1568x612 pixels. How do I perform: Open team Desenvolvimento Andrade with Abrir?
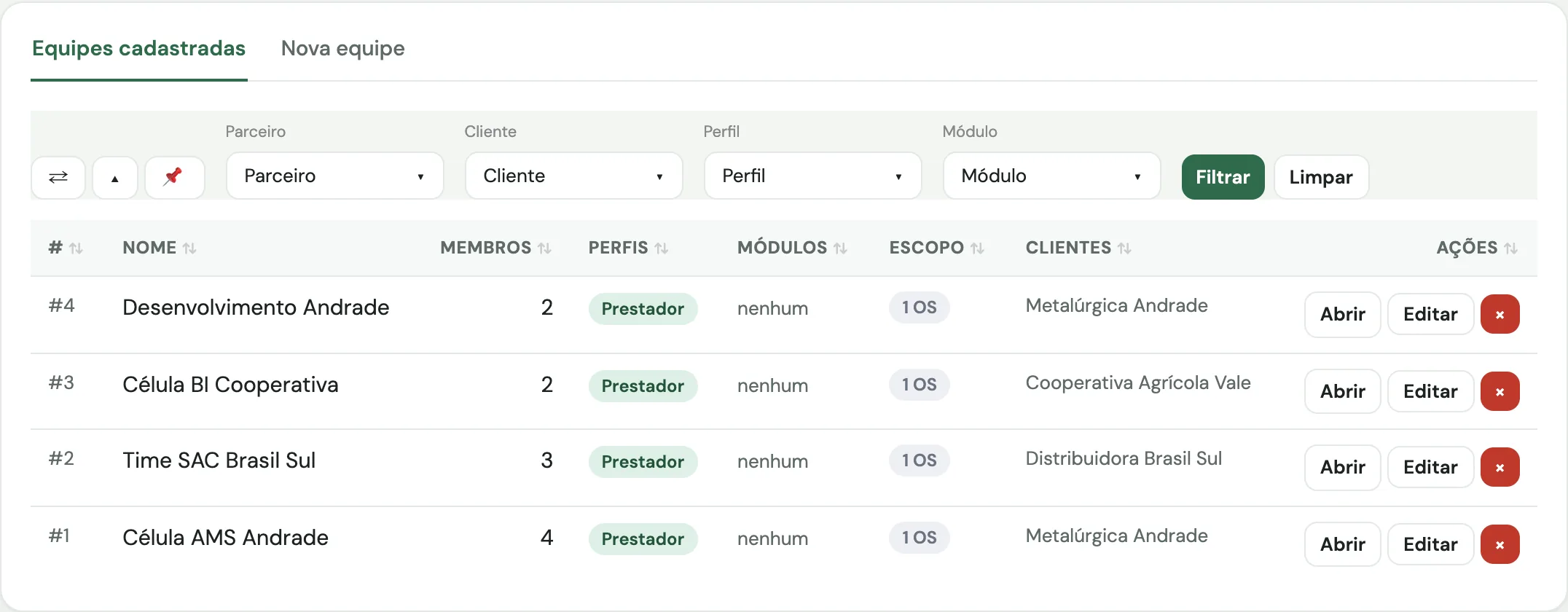[1343, 315]
